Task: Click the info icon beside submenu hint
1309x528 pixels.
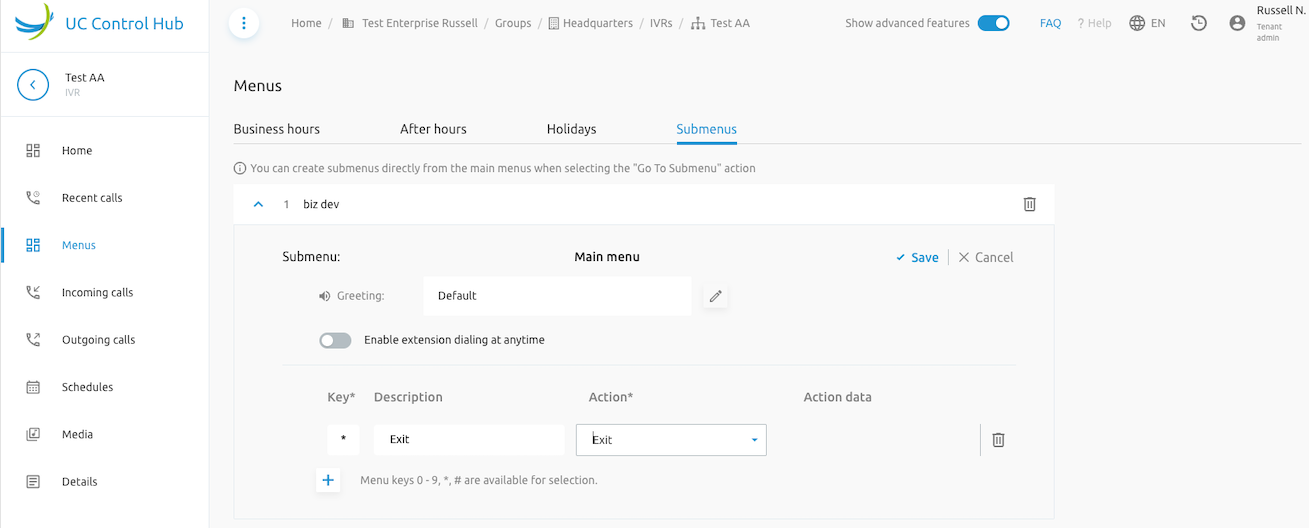Action: (240, 169)
